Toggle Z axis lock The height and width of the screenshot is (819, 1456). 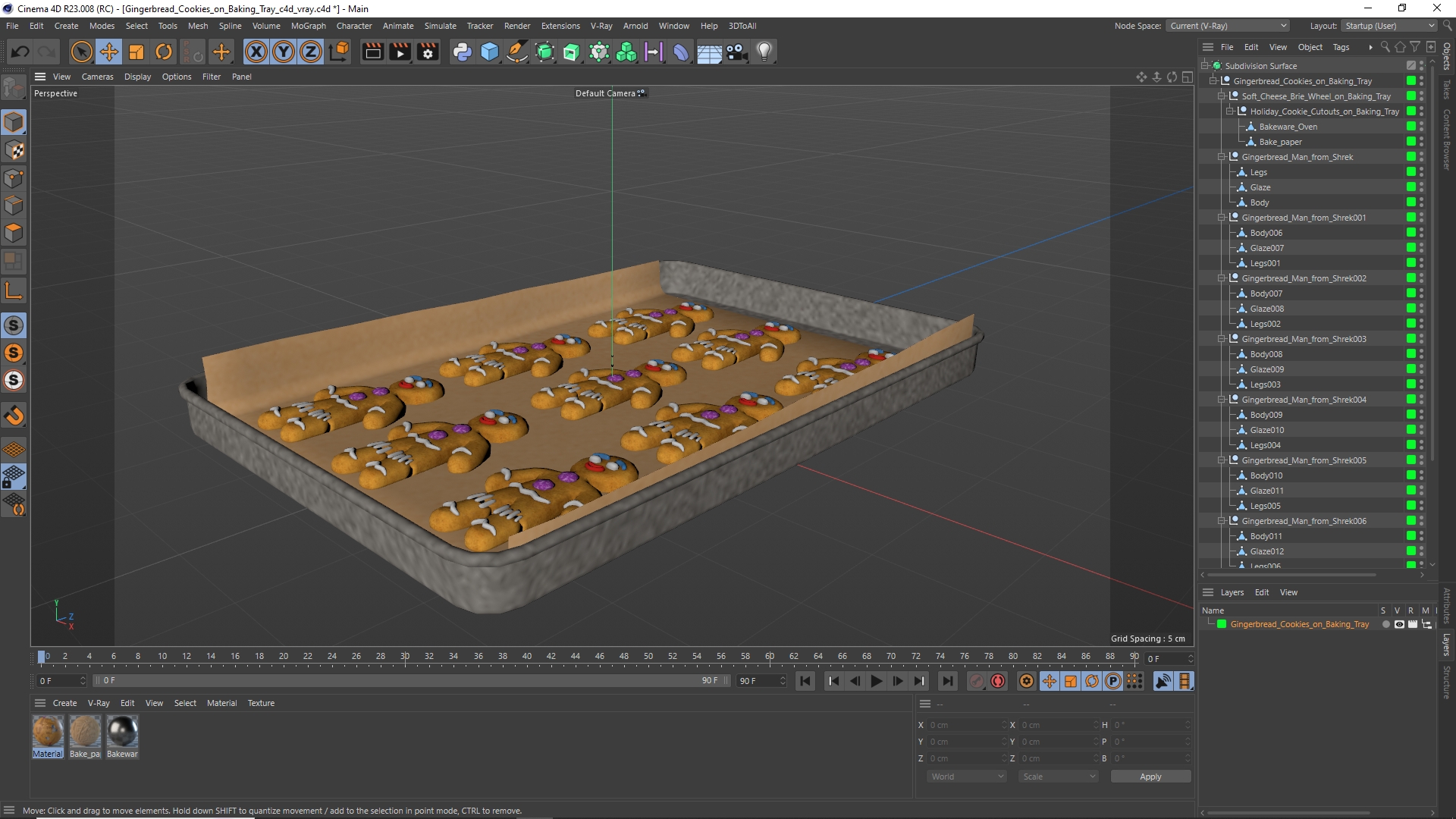coord(311,52)
